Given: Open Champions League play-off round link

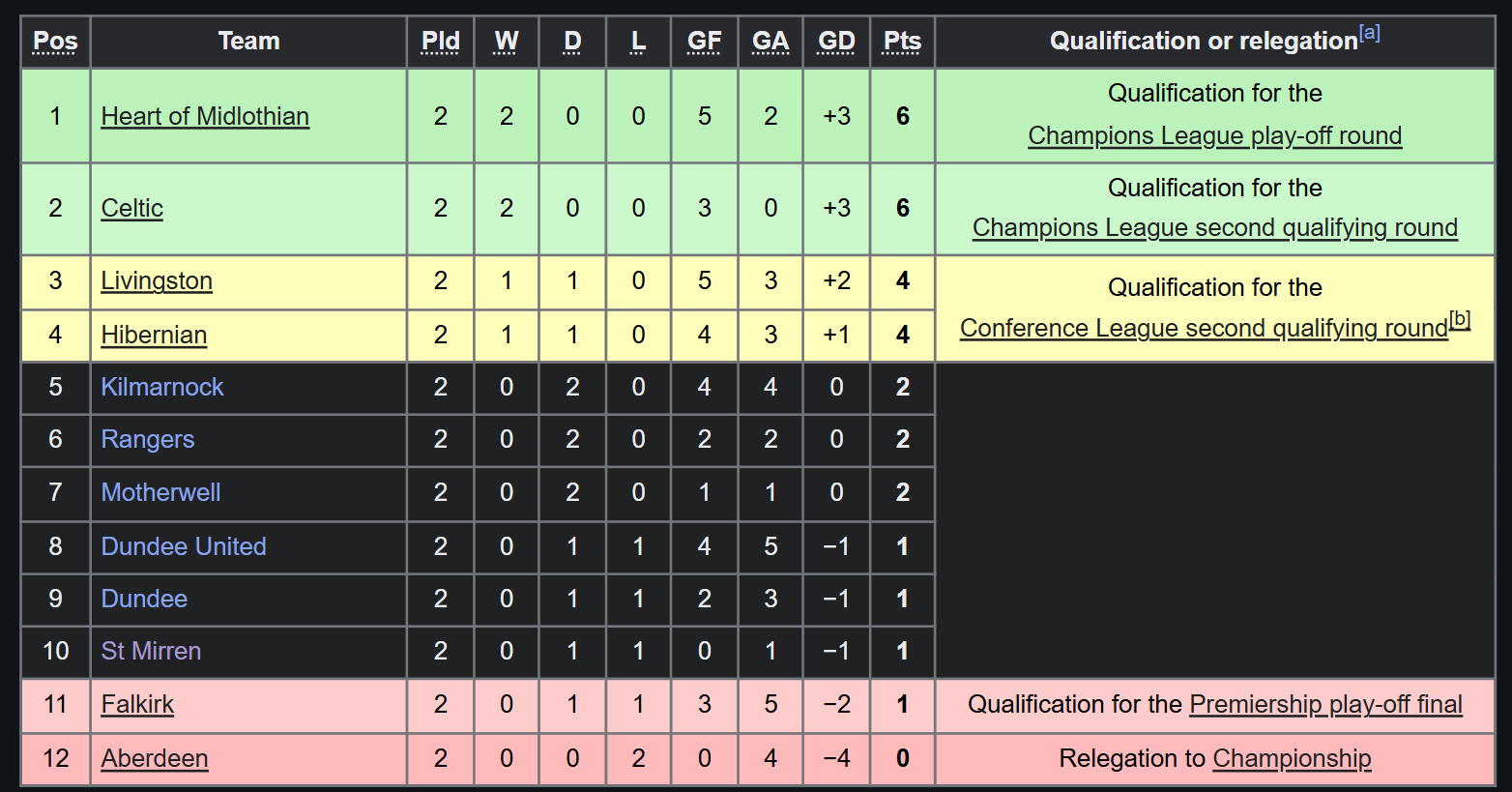Looking at the screenshot, I should coord(1215,135).
